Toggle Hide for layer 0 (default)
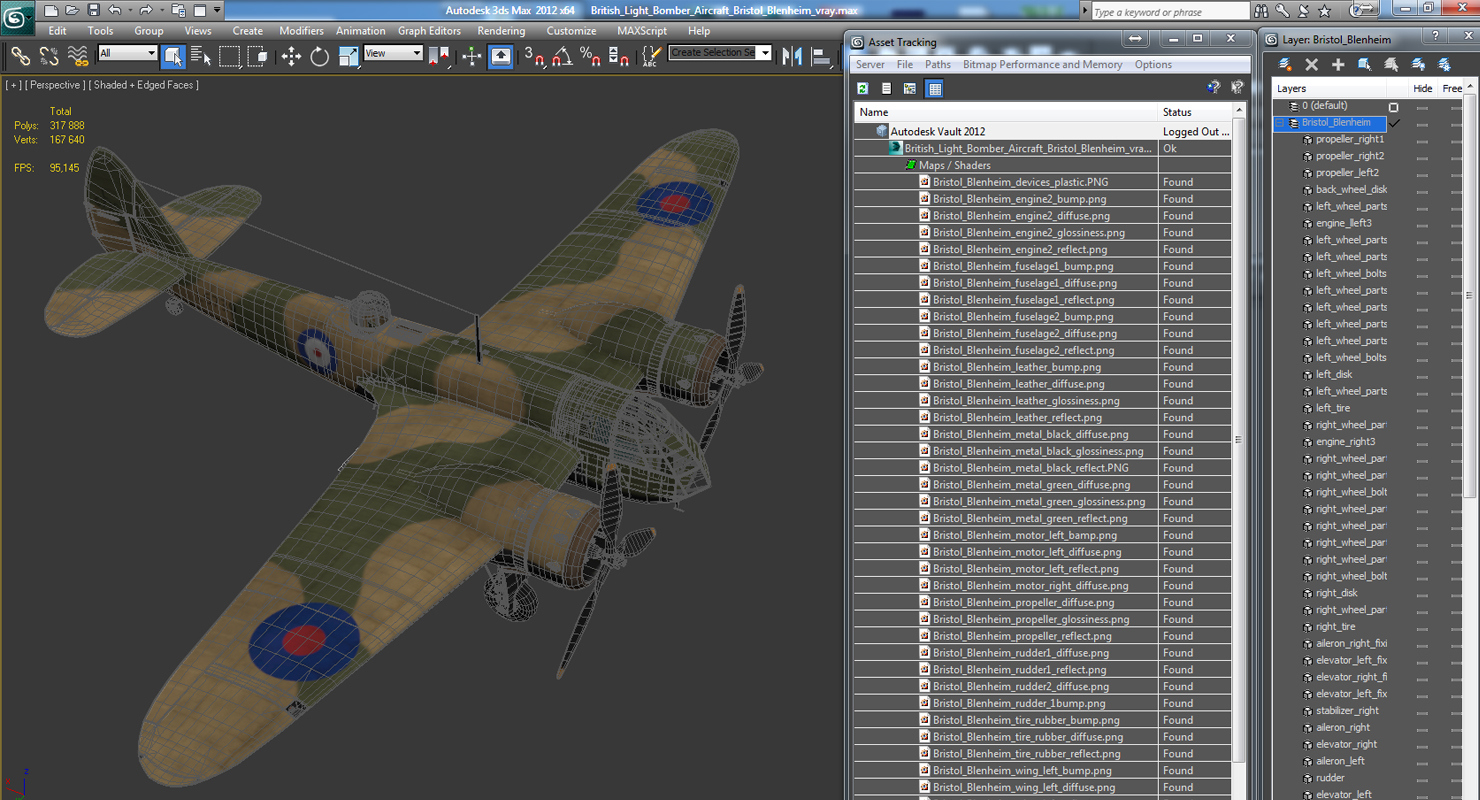 [1422, 106]
